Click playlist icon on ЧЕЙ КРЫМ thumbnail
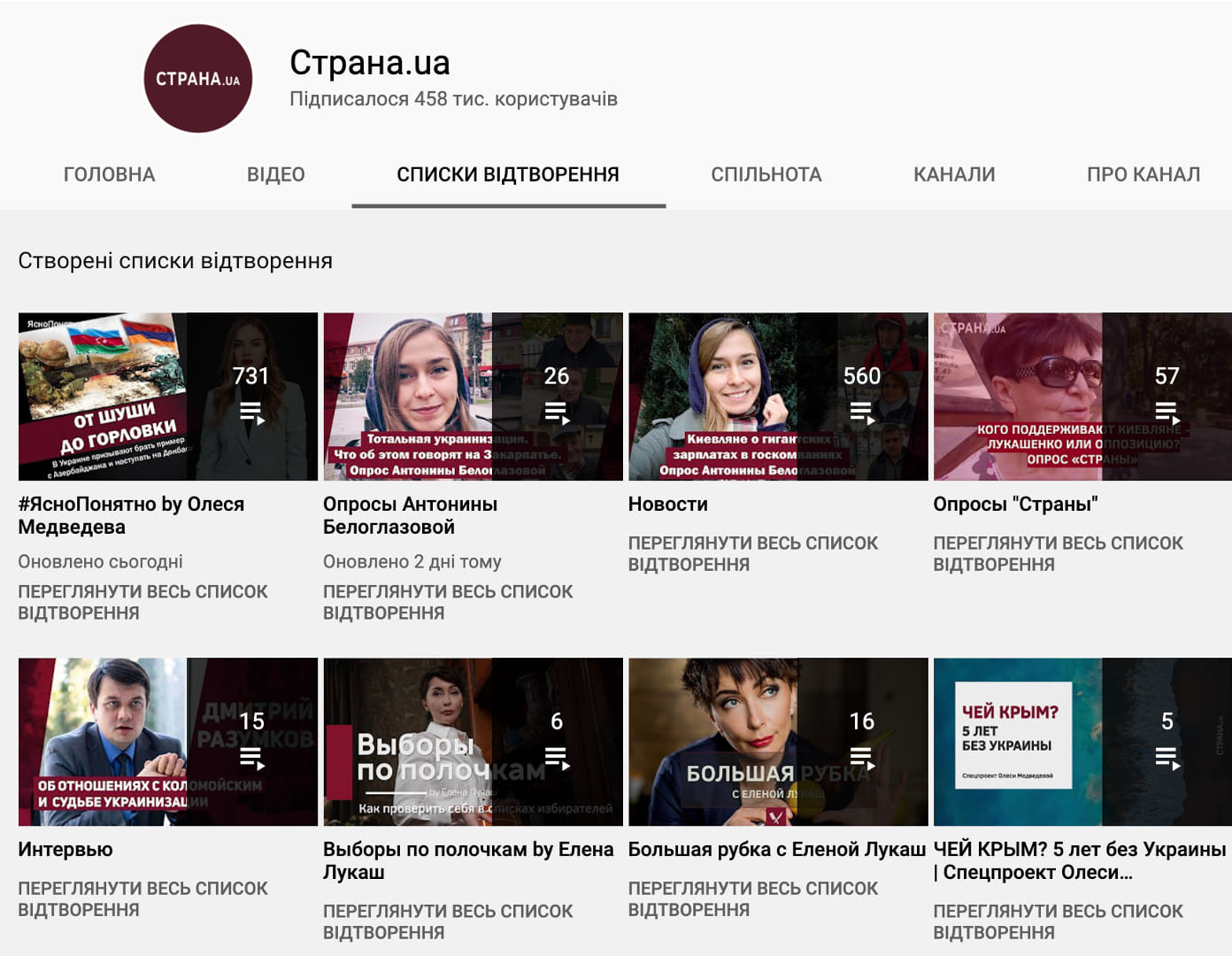This screenshot has width=1232, height=956. (x=1167, y=758)
